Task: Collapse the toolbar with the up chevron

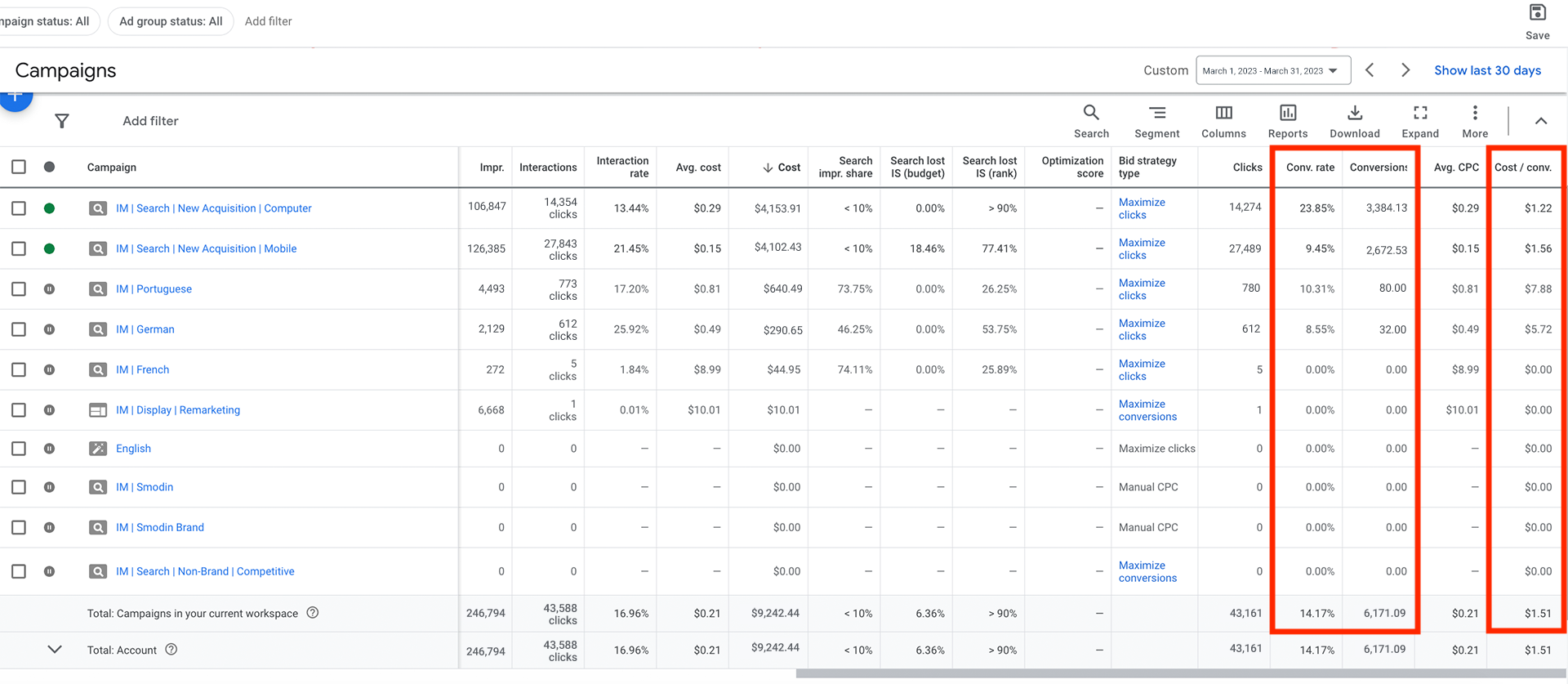Action: [x=1540, y=121]
